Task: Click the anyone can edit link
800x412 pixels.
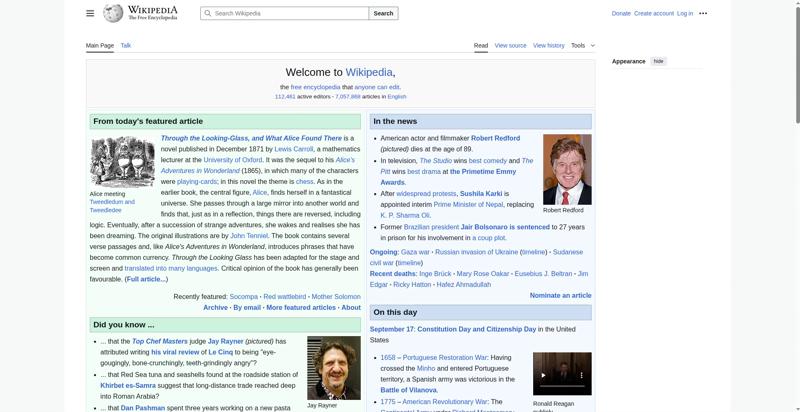Action: point(377,87)
